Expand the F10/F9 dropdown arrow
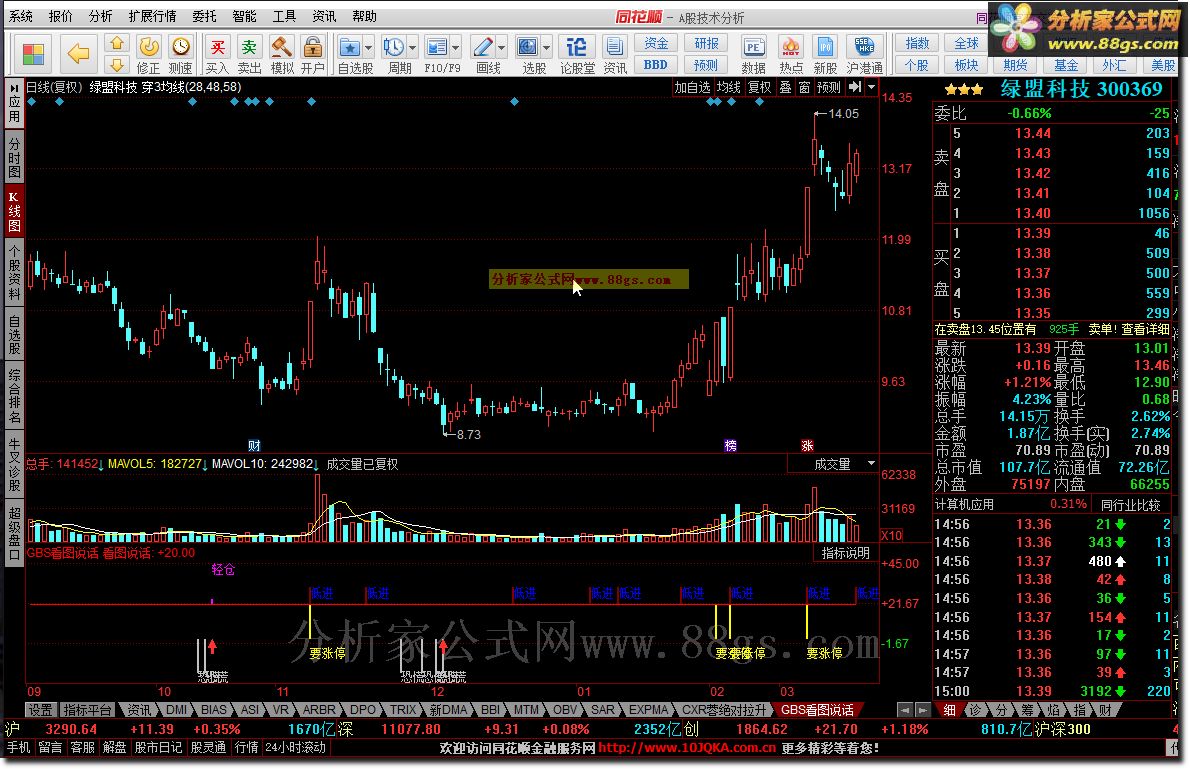1190x769 pixels. 456,48
